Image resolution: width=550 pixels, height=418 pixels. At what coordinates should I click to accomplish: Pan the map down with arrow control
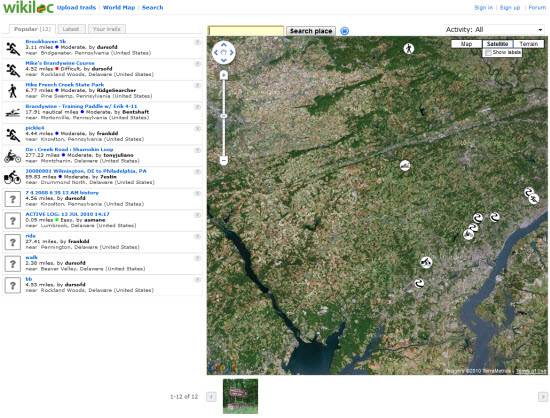(224, 60)
